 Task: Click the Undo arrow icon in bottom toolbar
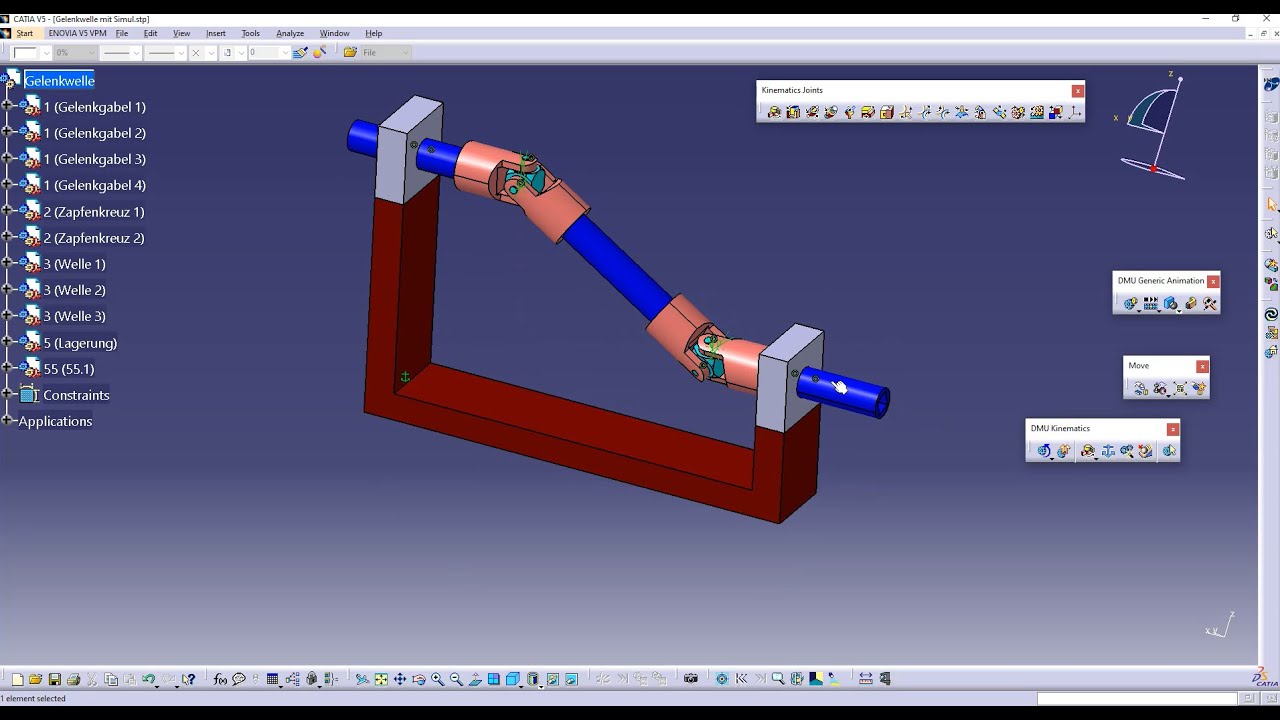148,679
